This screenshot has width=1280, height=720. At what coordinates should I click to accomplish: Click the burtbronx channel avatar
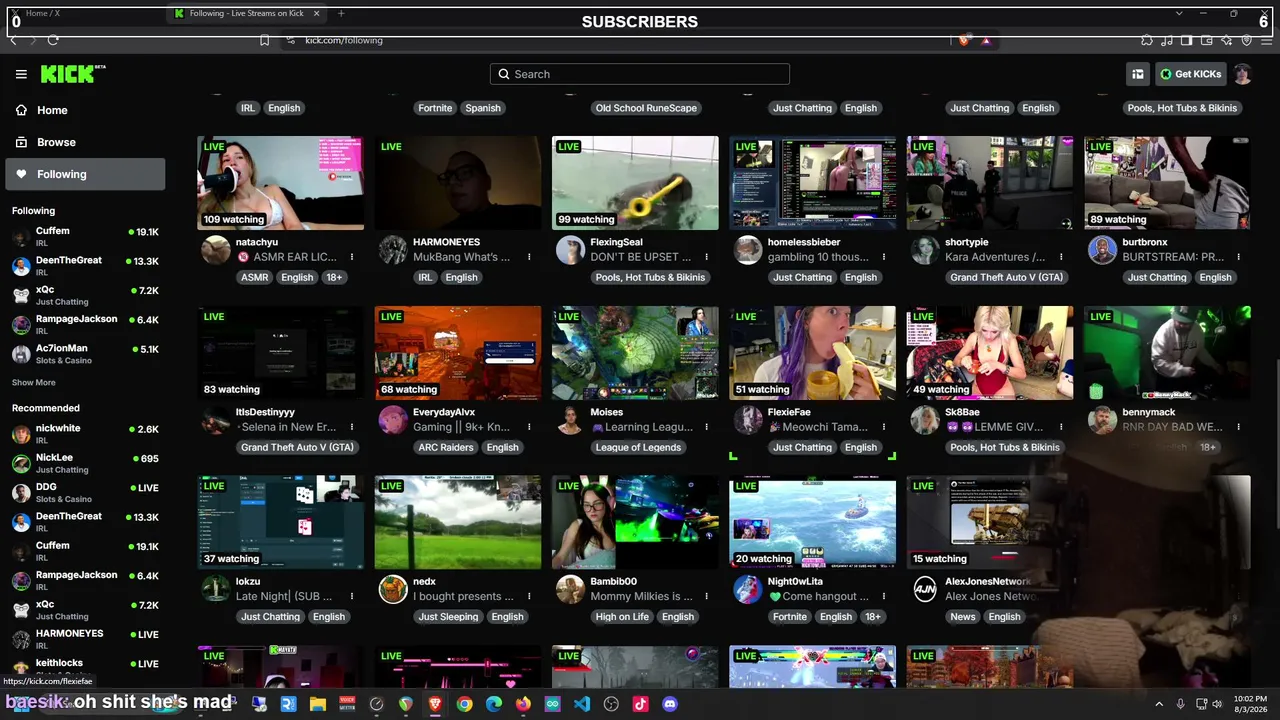(1102, 250)
